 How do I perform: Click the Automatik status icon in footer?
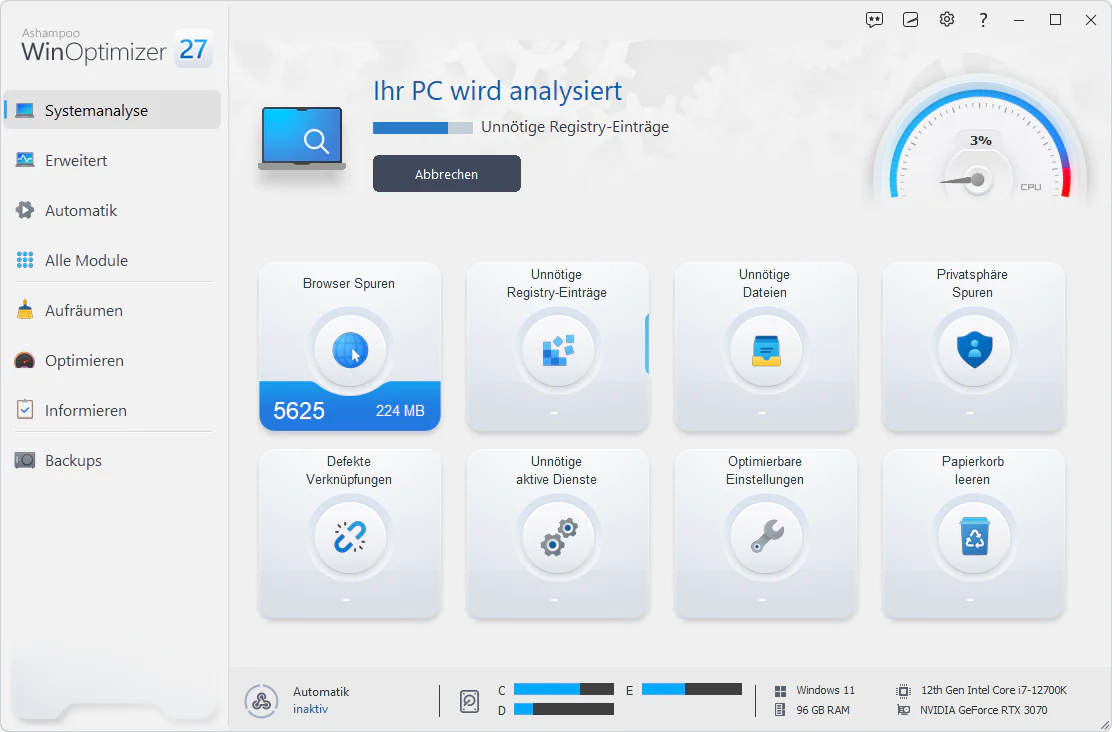261,701
